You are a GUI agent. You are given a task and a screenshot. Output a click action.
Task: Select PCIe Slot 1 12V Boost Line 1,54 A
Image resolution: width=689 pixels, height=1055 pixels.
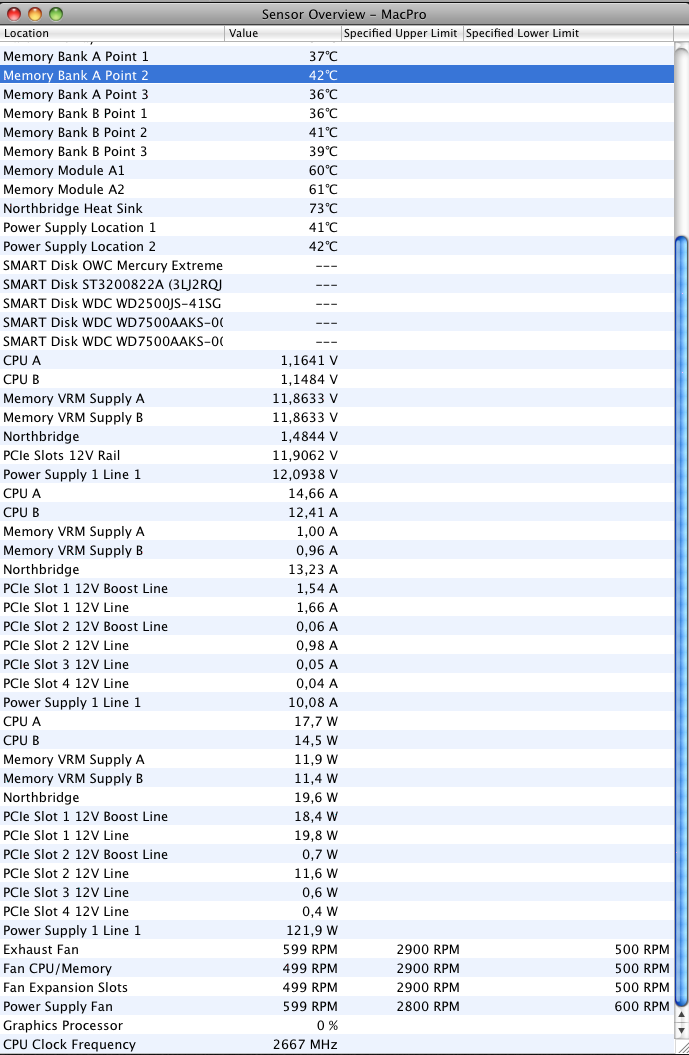pyautogui.click(x=336, y=588)
